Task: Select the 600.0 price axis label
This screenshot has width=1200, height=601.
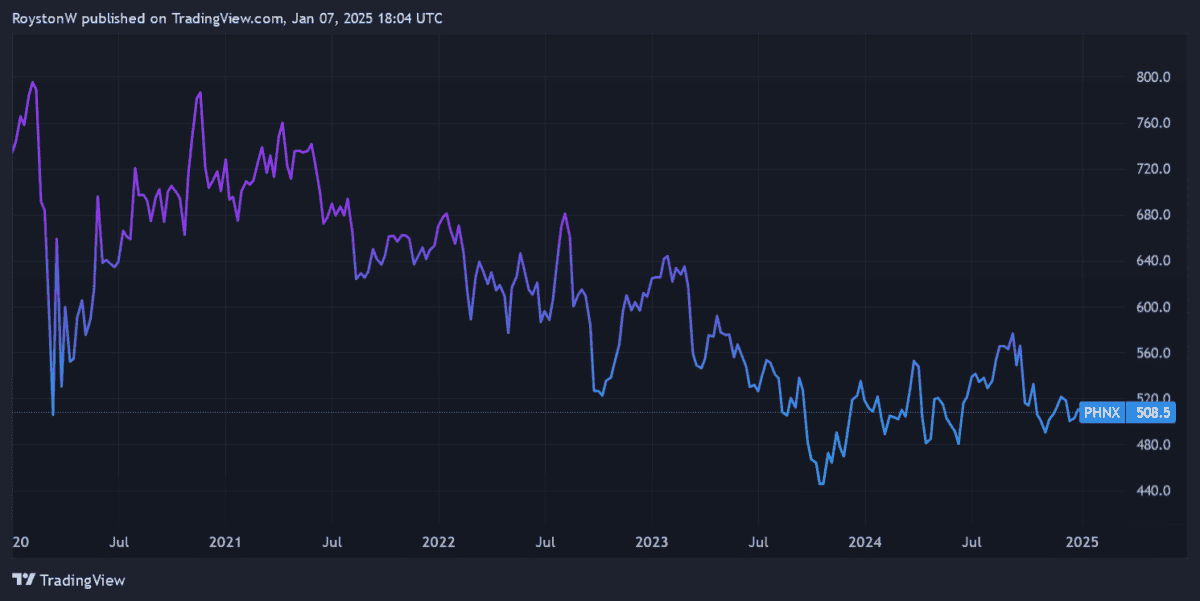Action: pyautogui.click(x=1152, y=307)
